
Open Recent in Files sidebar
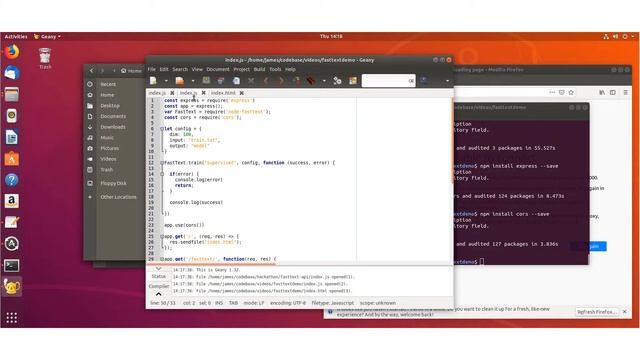pos(108,84)
